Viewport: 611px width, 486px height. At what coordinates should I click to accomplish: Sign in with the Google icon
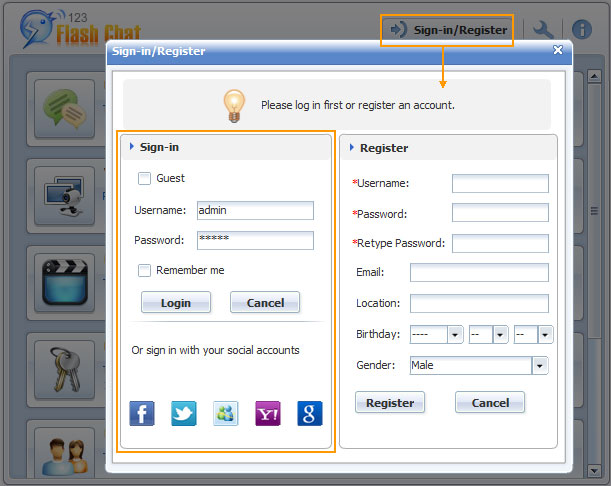click(310, 413)
